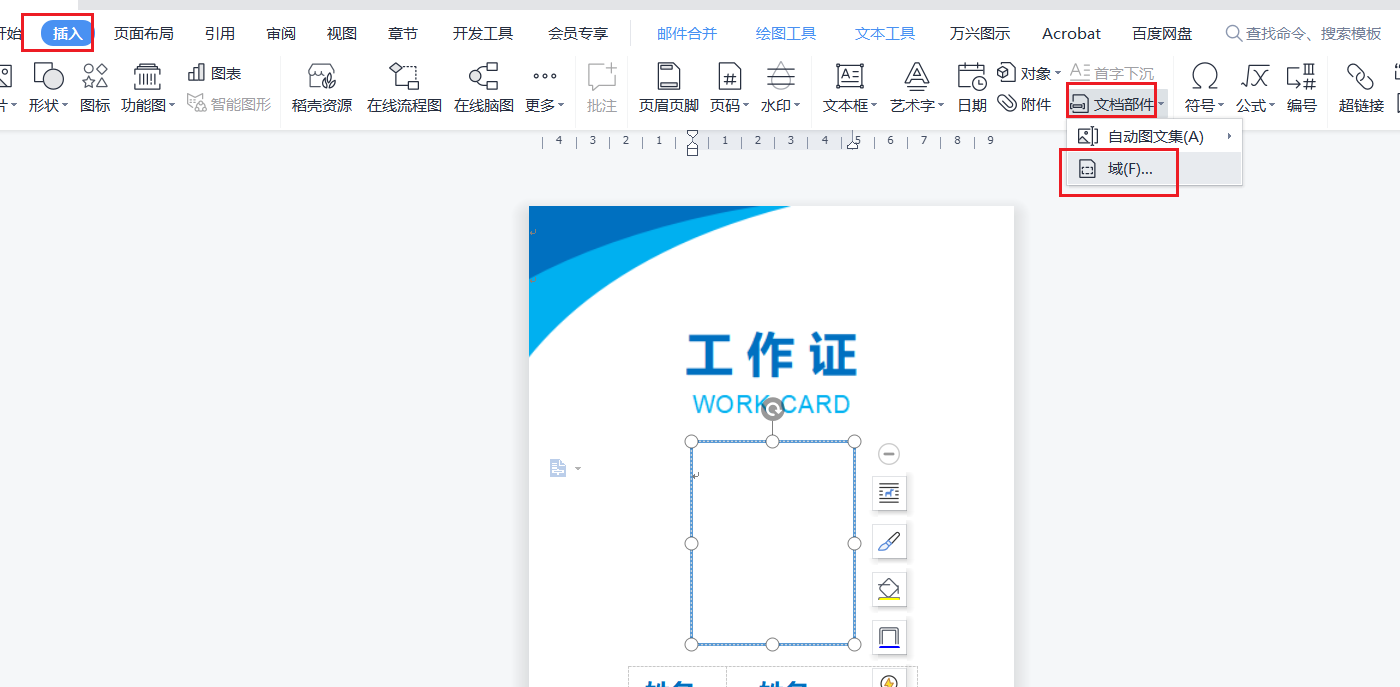The width and height of the screenshot is (1400, 687).
Task: Click the 文档部件 button
Action: (x=1114, y=104)
